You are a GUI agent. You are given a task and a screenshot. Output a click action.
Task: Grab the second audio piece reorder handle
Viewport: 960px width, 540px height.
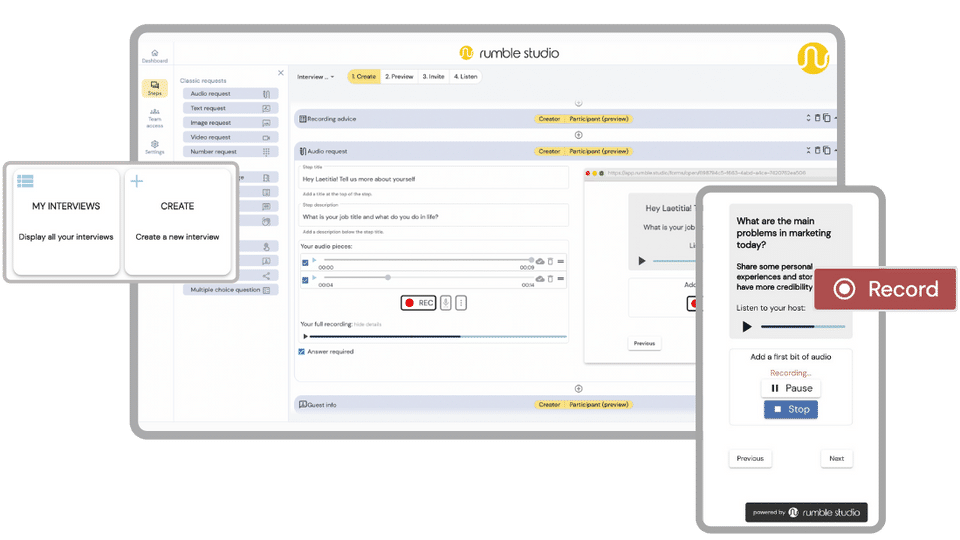(x=561, y=279)
